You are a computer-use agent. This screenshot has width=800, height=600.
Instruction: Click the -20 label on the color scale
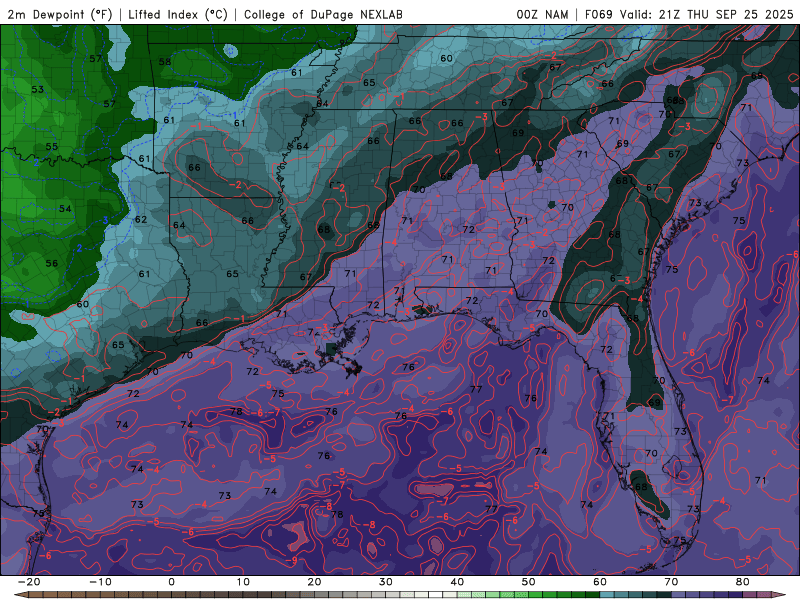pos(29,582)
